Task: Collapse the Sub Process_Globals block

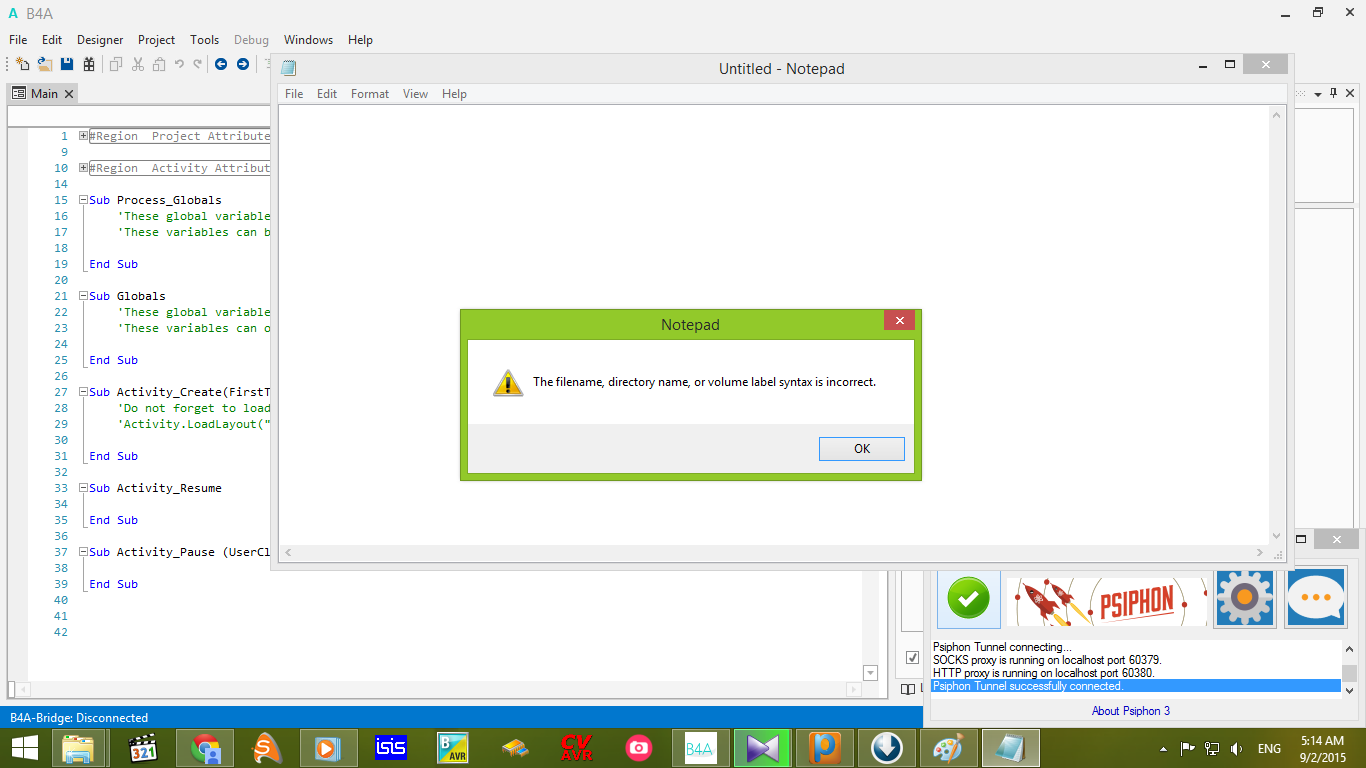Action: 84,200
